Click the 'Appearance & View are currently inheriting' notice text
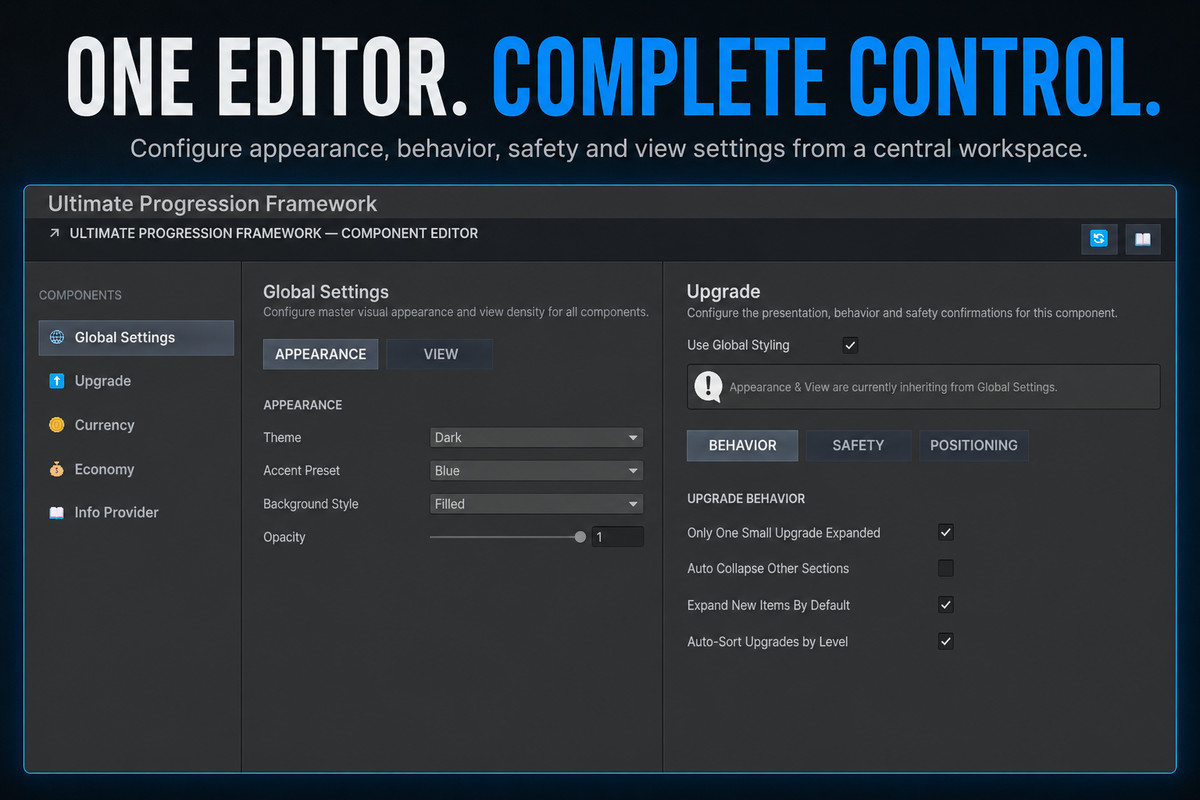Screen dimensions: 1200x800 tap(893, 387)
